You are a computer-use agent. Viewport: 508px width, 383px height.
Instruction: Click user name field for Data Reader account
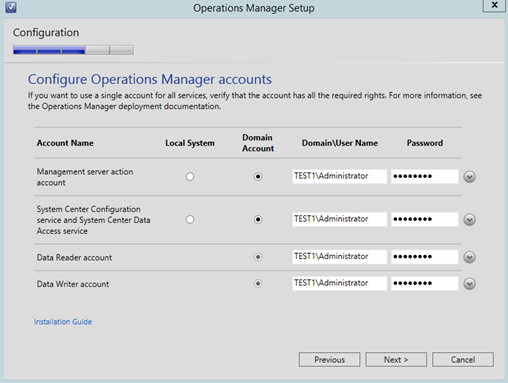click(339, 257)
